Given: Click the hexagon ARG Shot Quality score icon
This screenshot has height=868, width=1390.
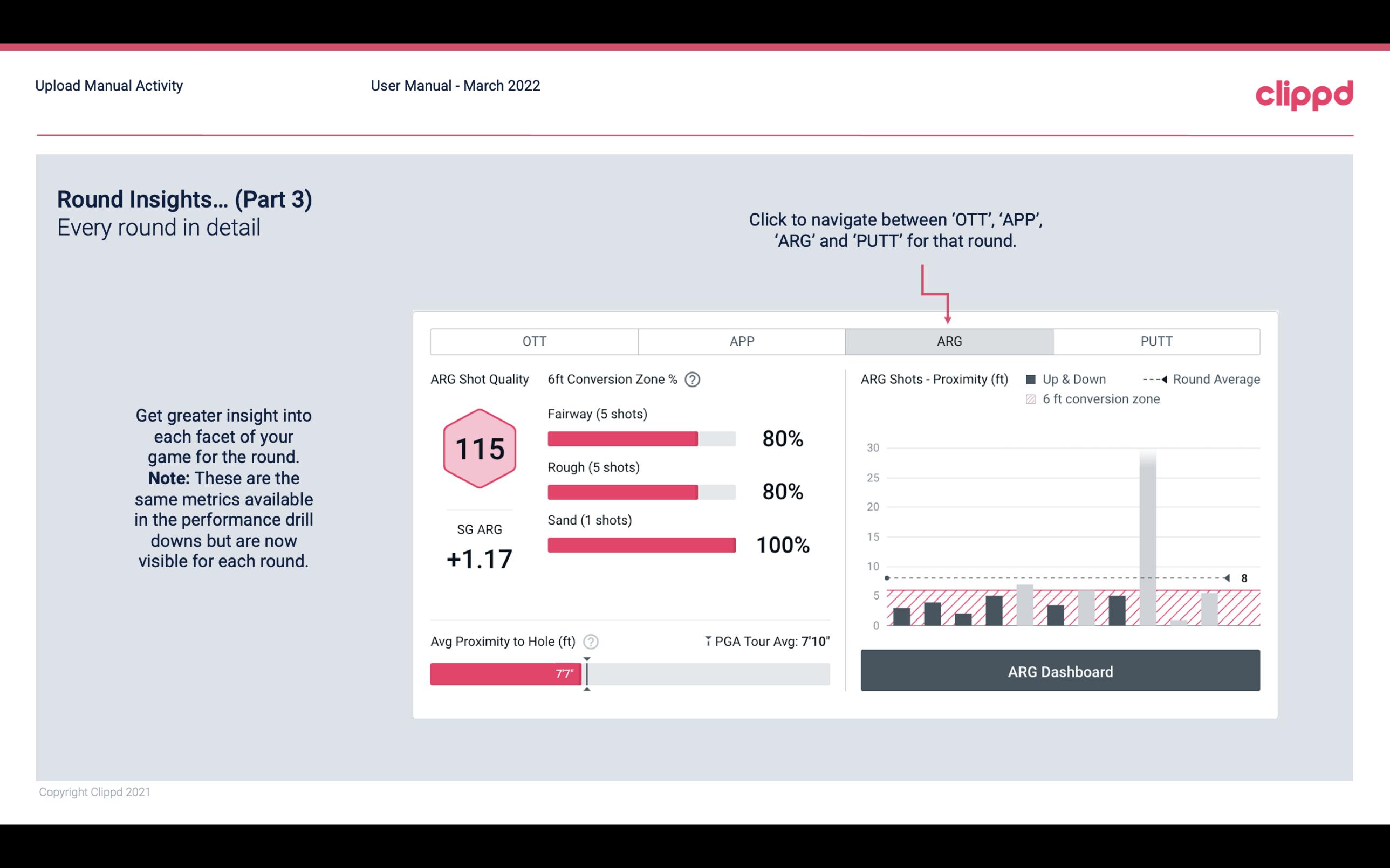Looking at the screenshot, I should [x=478, y=449].
